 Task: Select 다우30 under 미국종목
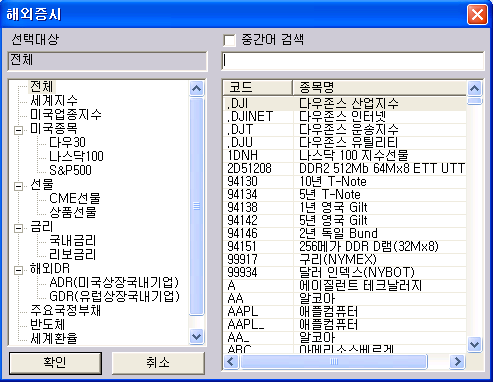tap(67, 142)
